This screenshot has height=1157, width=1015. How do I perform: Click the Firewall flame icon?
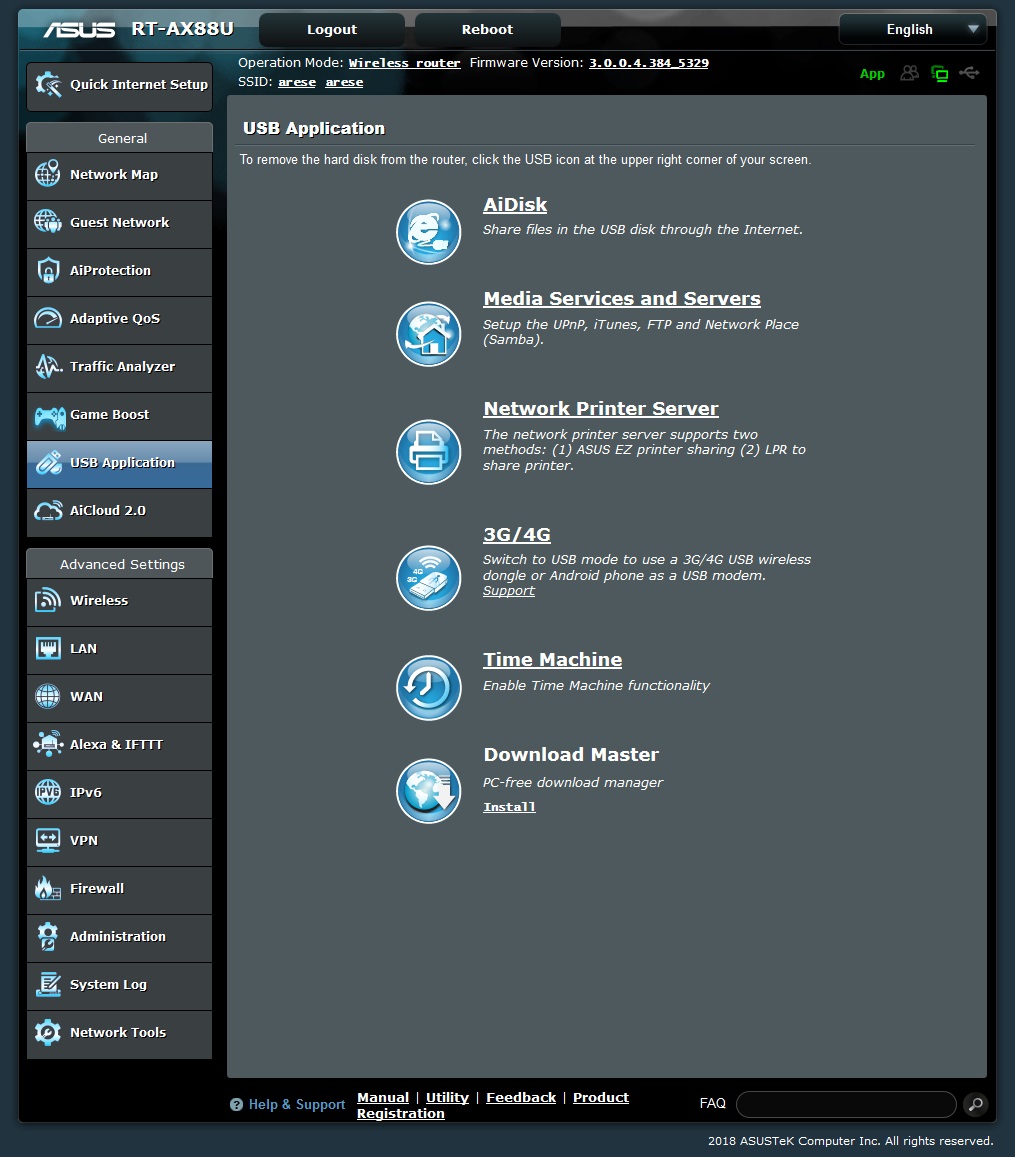48,888
